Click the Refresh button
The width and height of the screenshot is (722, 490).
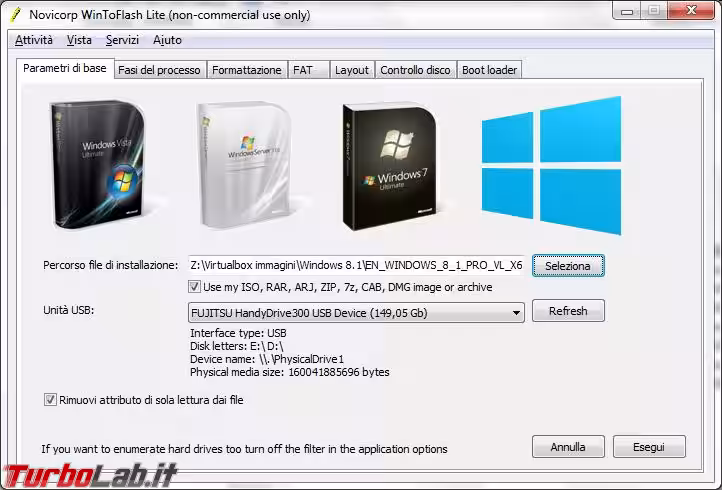[x=568, y=311]
